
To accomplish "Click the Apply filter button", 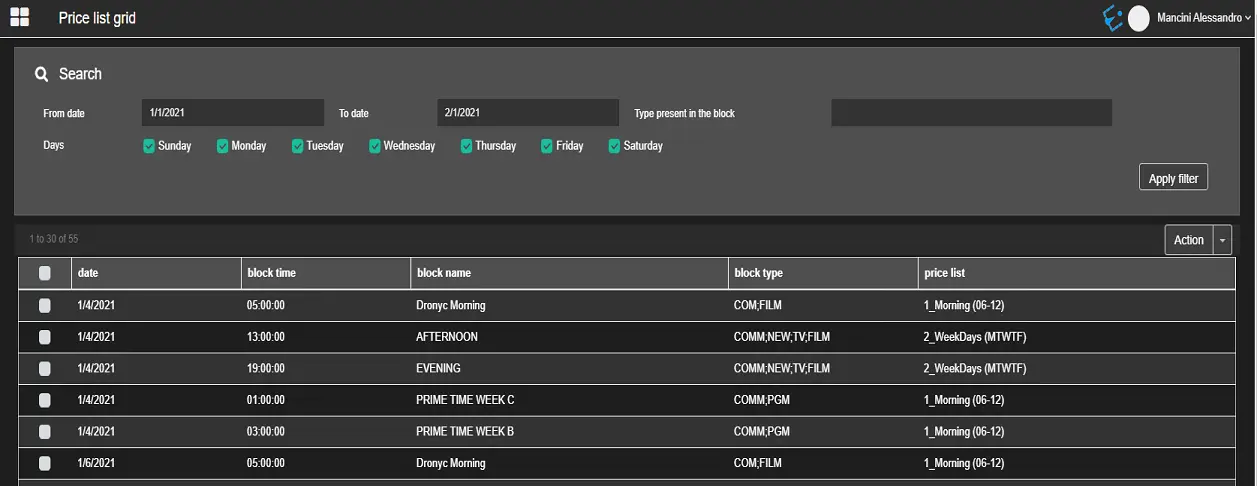I will (1173, 178).
